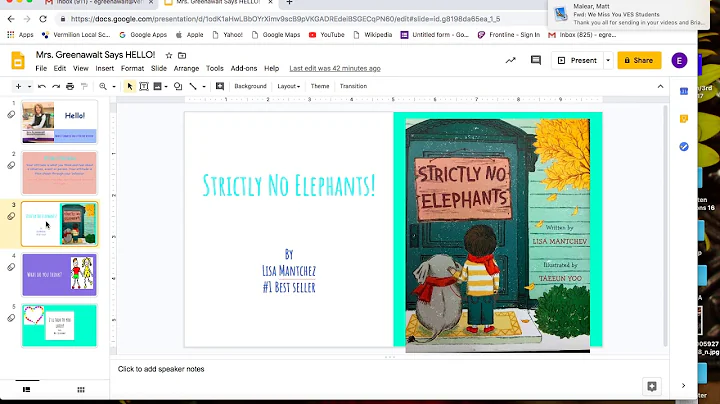Select the 'Strictly No Elephants!' title text
Screen dimensions: 720x404
(x=289, y=185)
